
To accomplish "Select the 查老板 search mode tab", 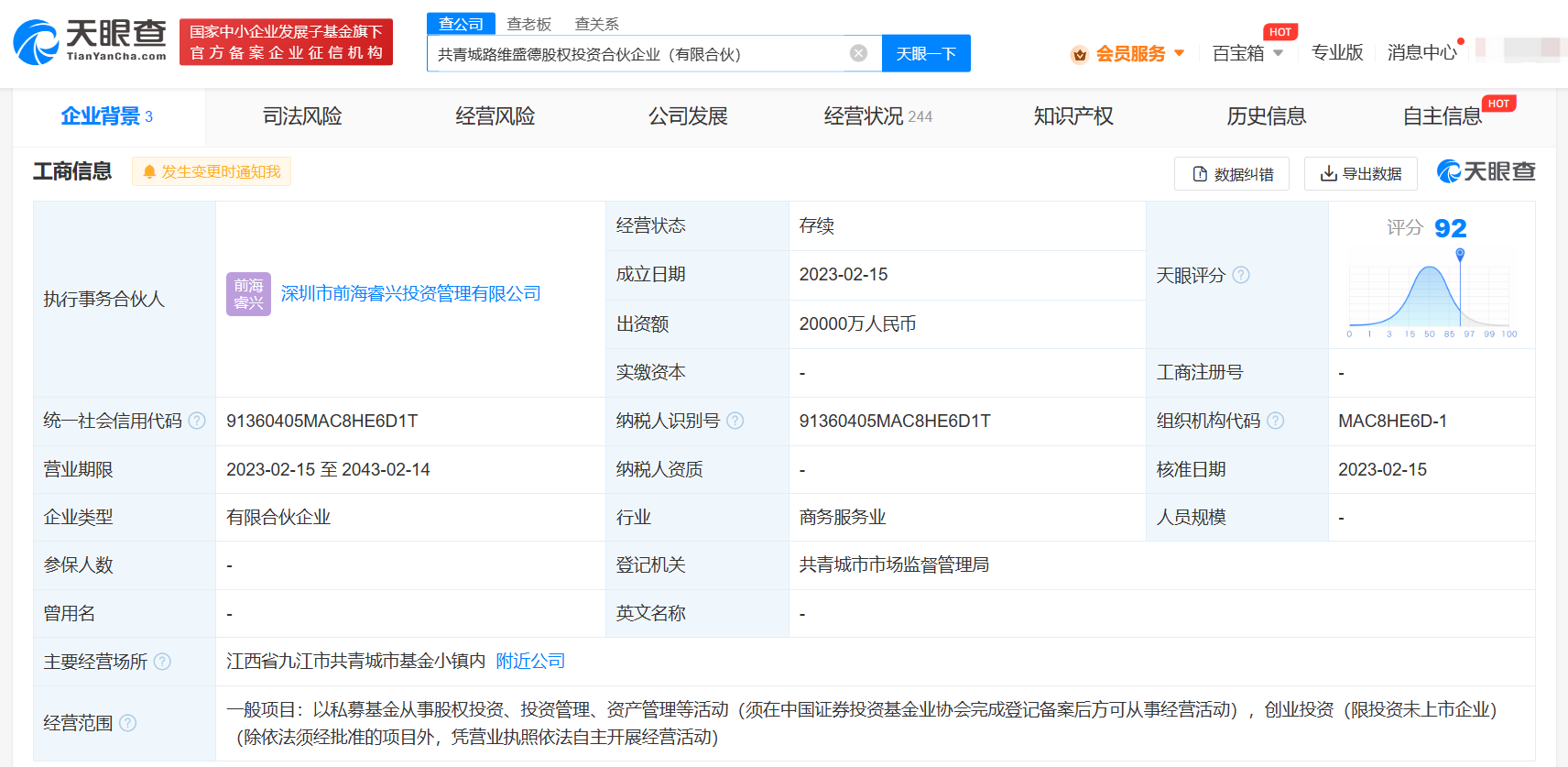I will [x=529, y=24].
